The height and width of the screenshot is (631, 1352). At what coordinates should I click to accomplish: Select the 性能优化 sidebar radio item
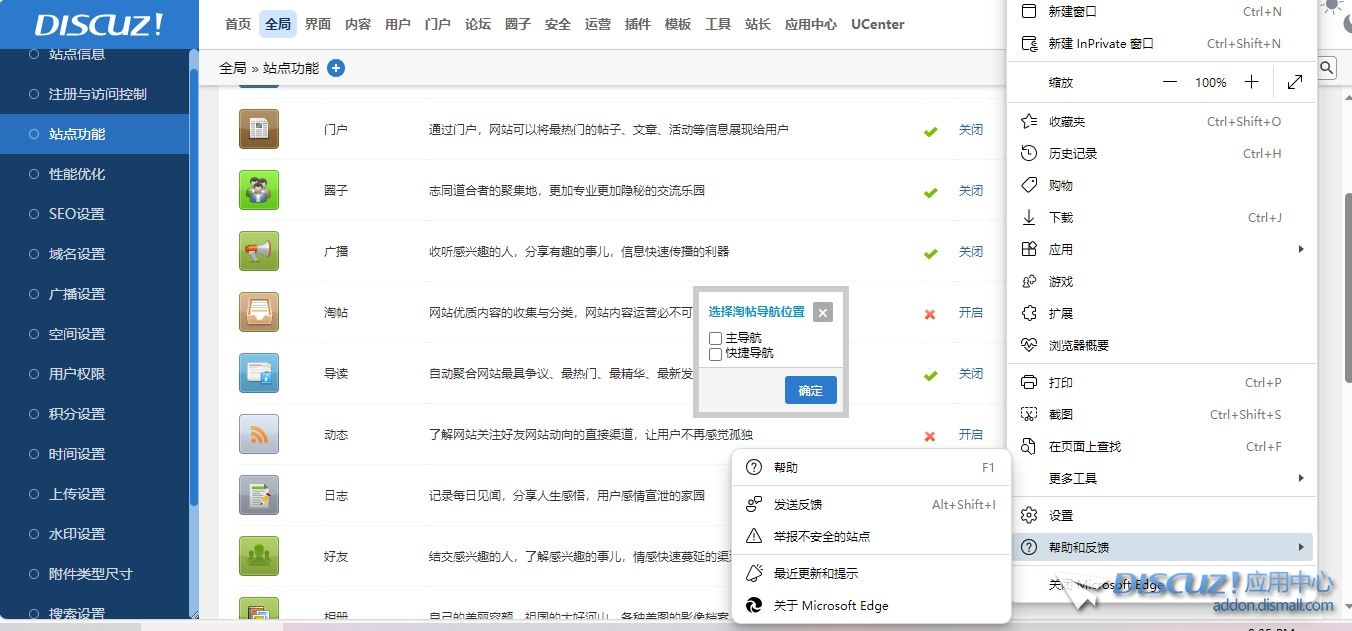[x=77, y=174]
